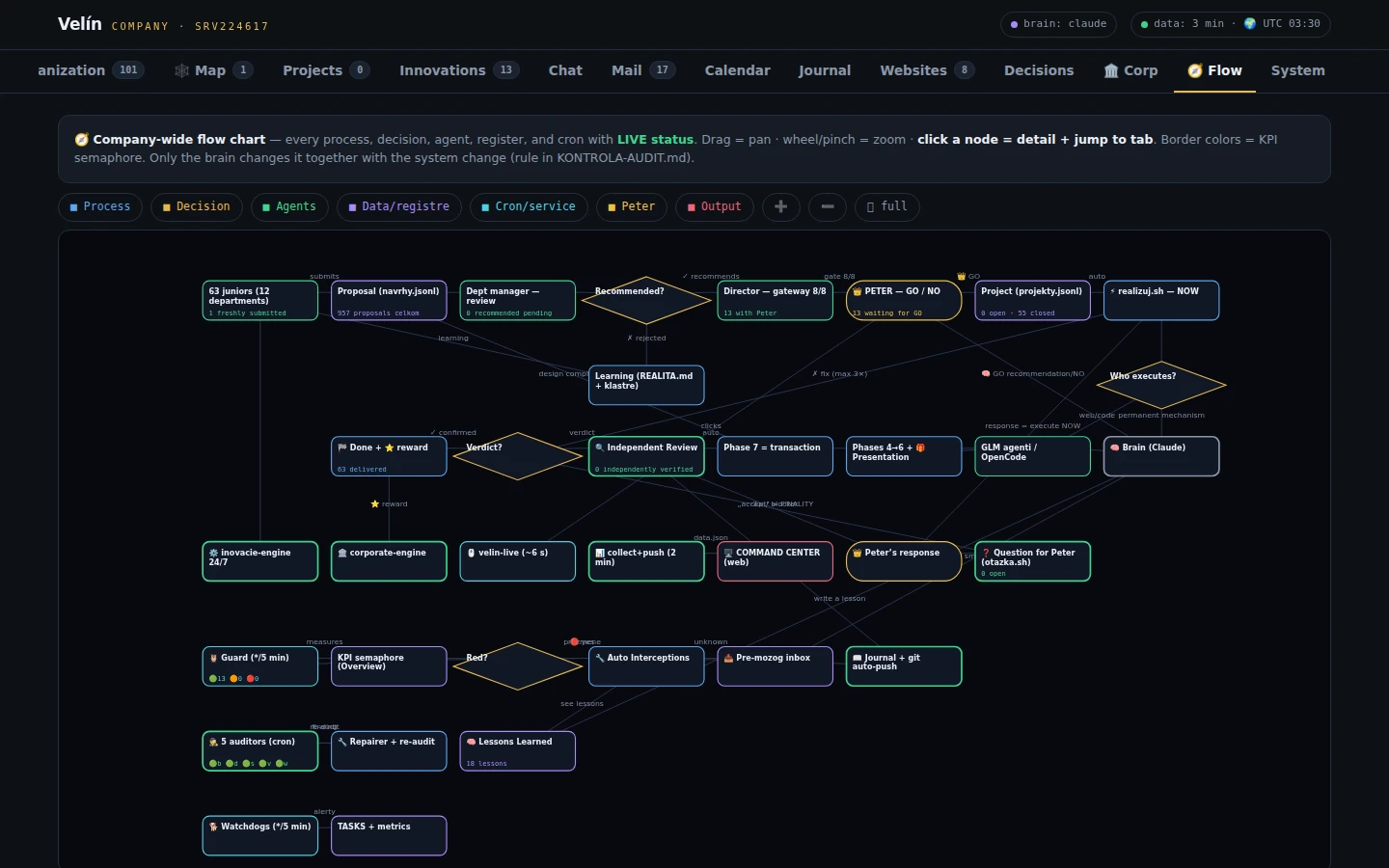This screenshot has width=1389, height=868.
Task: Toggle the Process legend filter
Action: pyautogui.click(x=100, y=206)
